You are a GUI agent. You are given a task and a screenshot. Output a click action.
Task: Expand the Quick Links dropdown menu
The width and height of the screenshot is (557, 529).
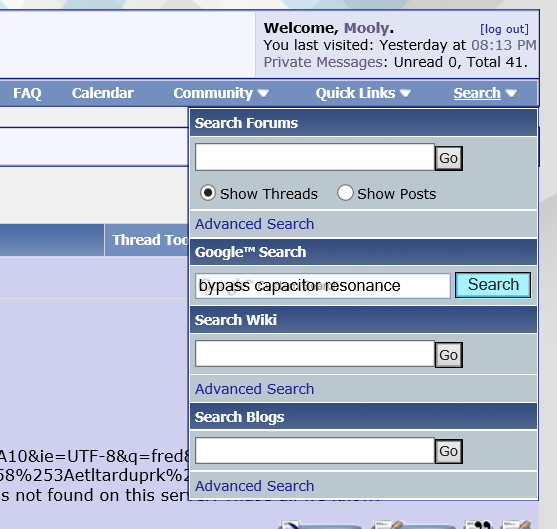pos(363,93)
